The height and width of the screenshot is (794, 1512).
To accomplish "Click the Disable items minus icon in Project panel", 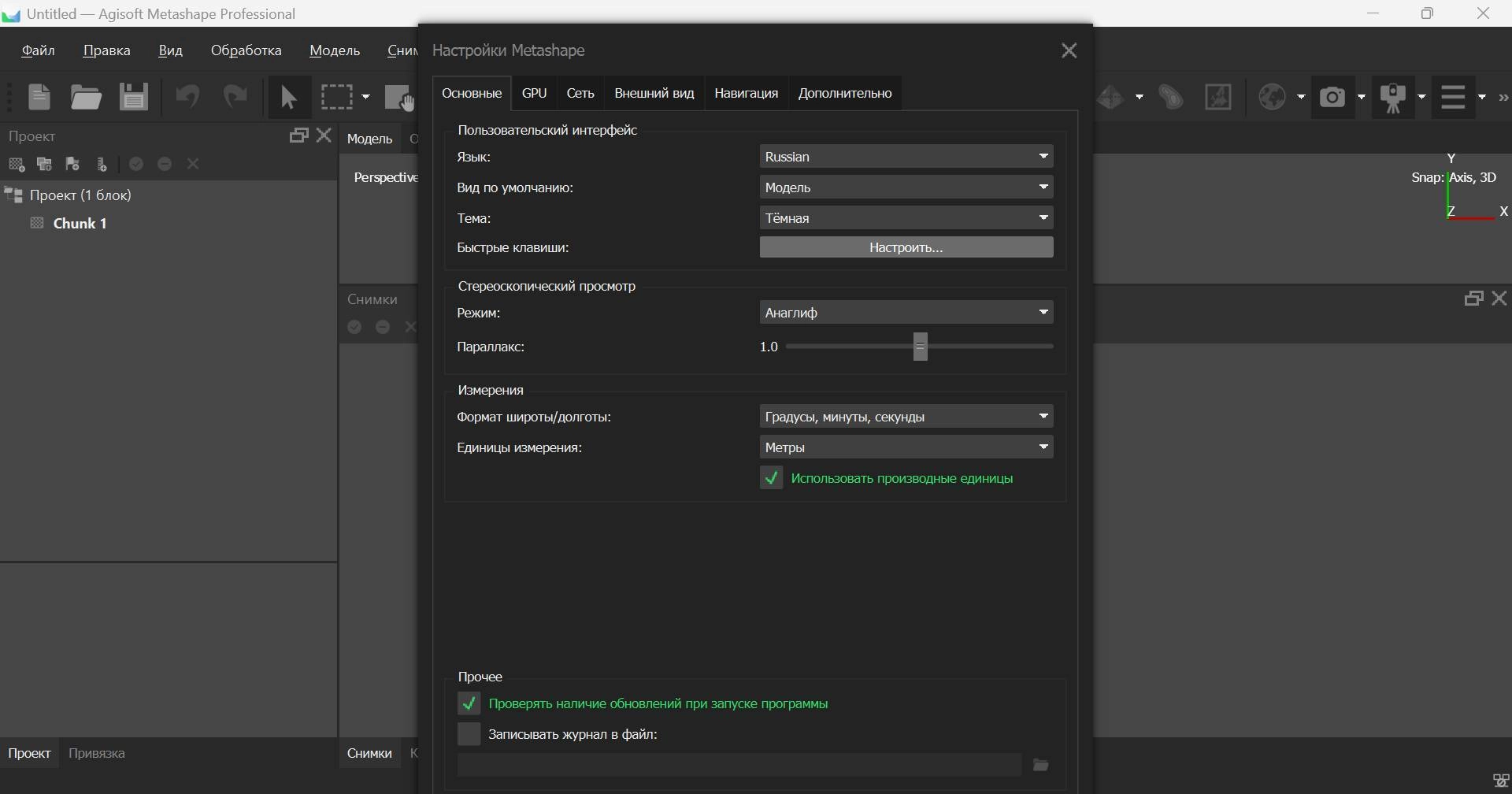I will [165, 164].
